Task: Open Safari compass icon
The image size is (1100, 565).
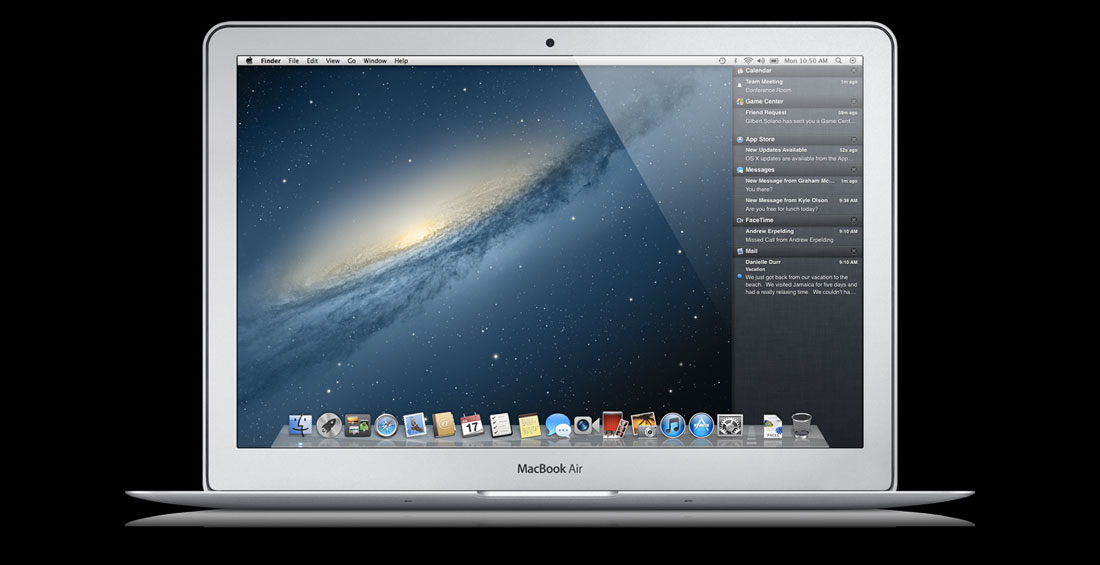Action: tap(387, 425)
